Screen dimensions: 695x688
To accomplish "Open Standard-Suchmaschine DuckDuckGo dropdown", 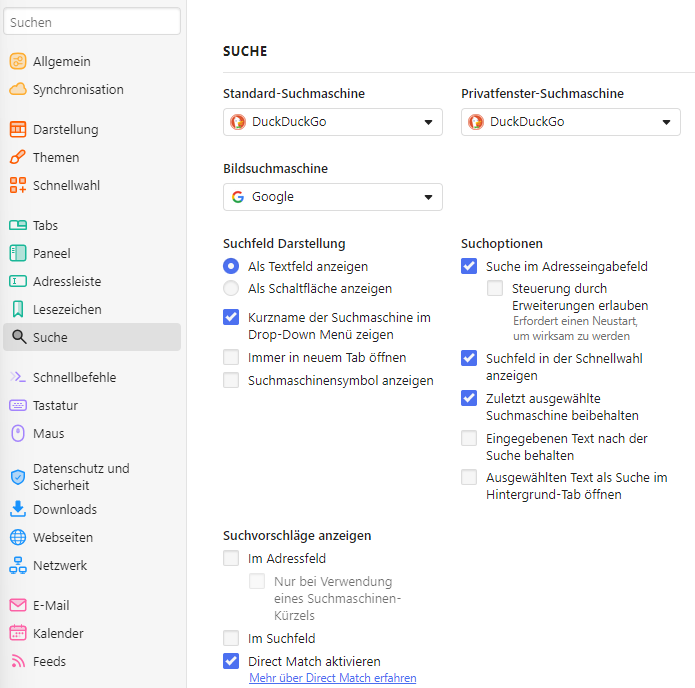I will tap(333, 122).
